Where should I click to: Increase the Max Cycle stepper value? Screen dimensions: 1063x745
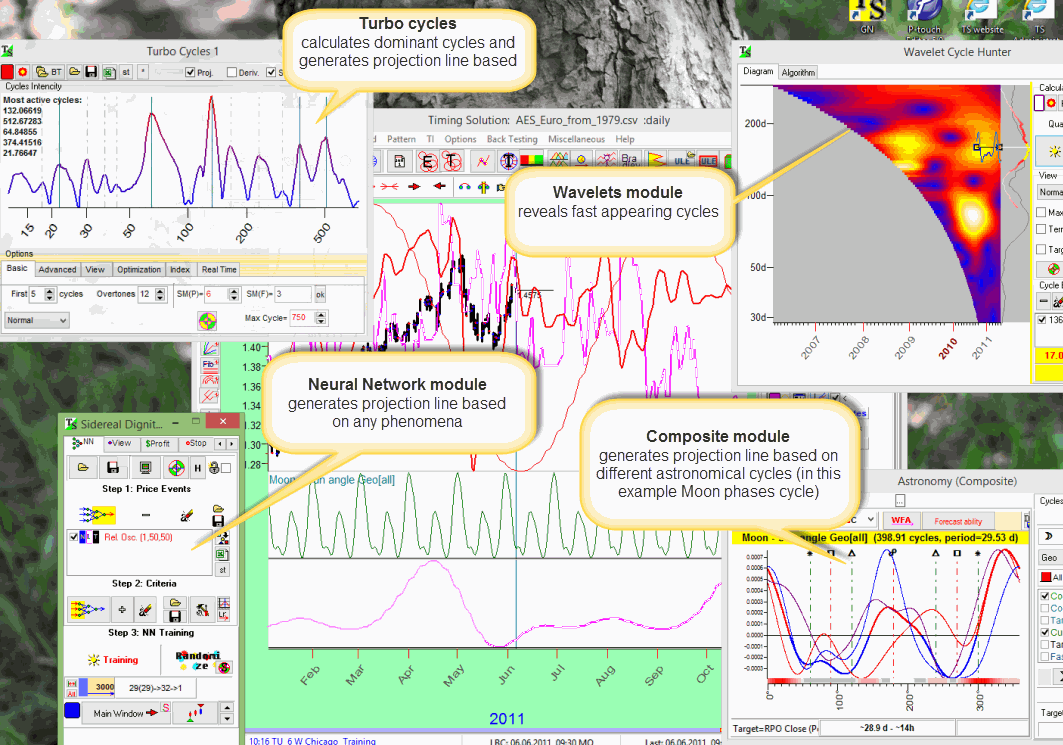pos(320,315)
